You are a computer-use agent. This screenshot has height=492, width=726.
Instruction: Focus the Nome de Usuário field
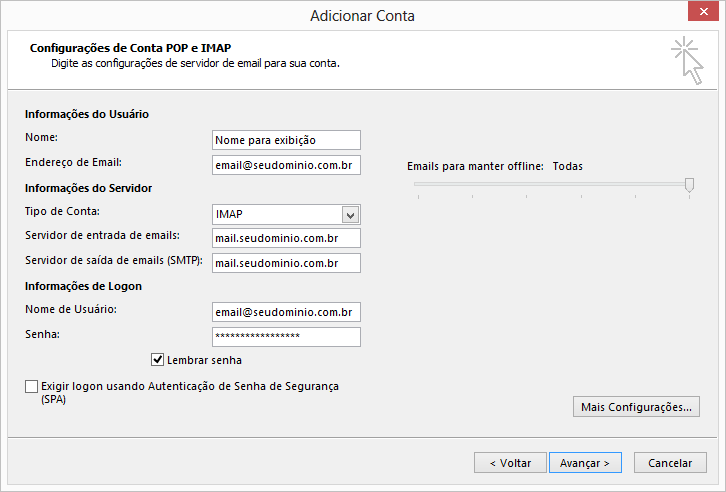coord(286,312)
